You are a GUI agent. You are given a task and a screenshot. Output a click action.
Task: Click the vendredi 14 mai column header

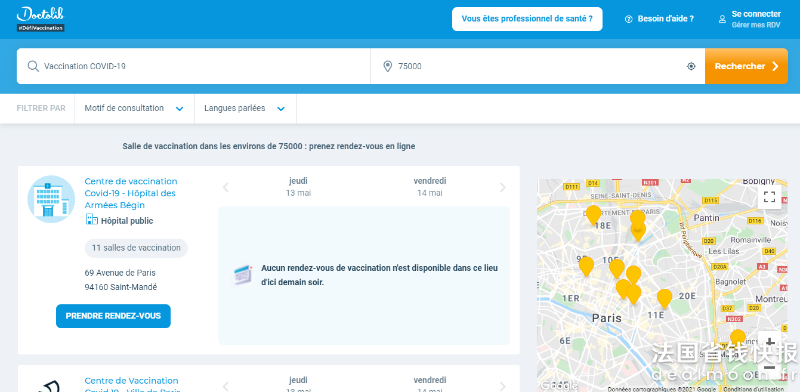click(x=430, y=187)
